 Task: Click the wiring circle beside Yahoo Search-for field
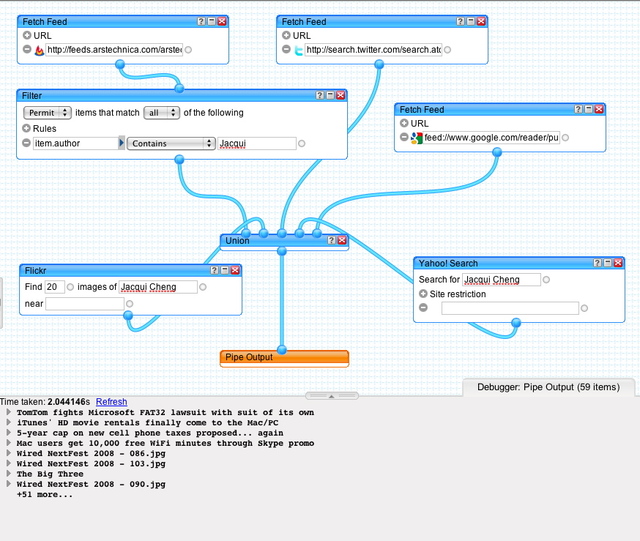pos(546,280)
